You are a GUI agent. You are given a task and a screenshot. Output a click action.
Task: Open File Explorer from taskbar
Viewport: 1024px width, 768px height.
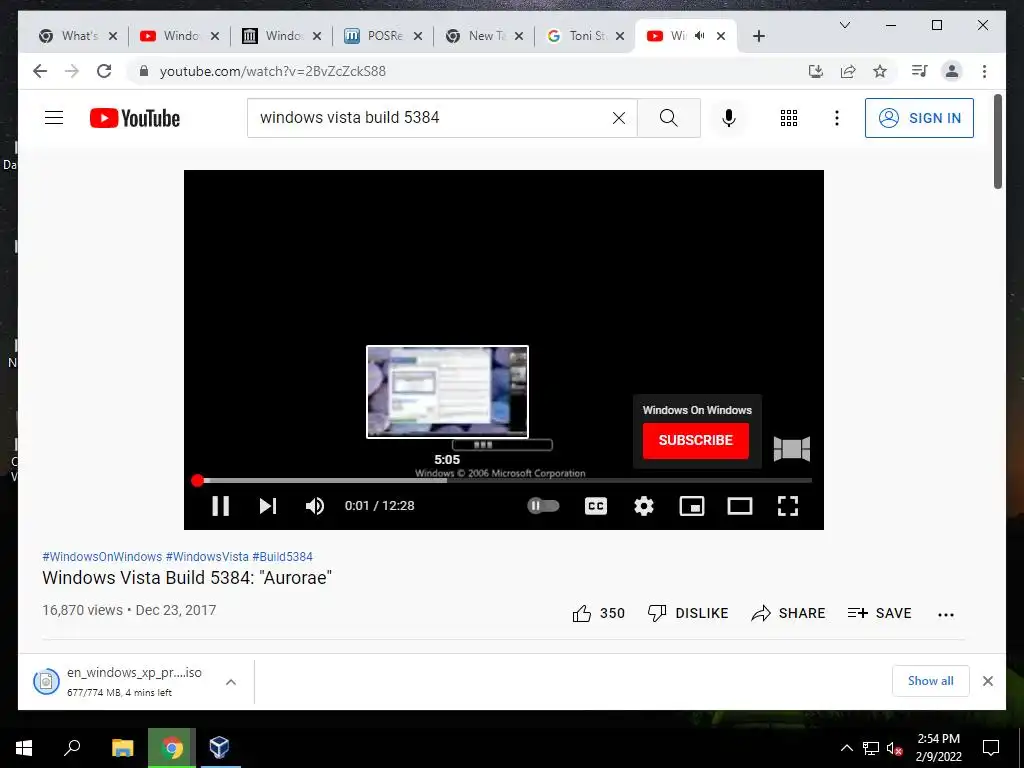pyautogui.click(x=122, y=748)
